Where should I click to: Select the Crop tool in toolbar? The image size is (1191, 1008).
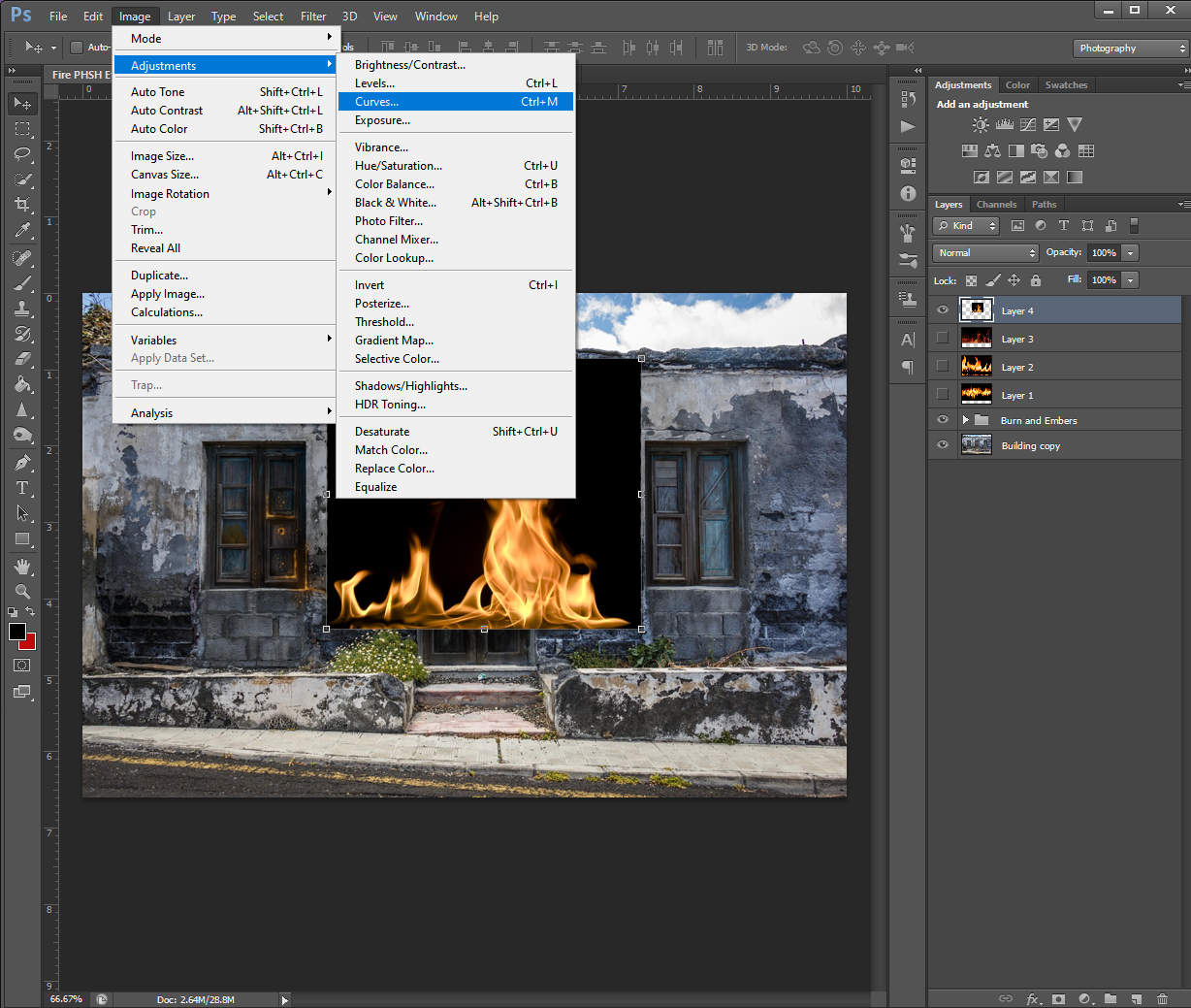click(22, 205)
